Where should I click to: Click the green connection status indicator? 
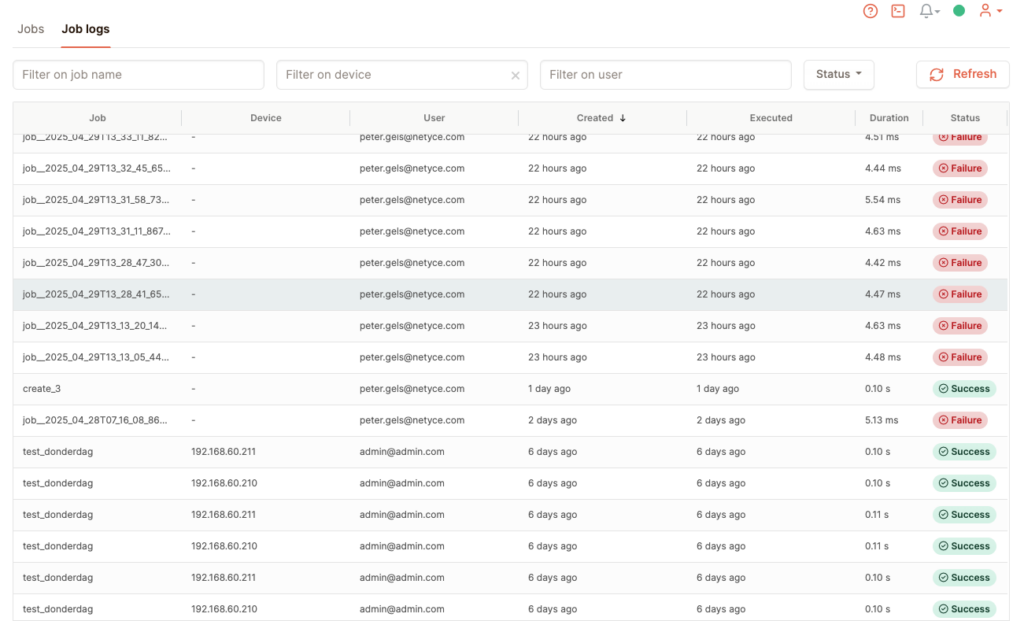click(959, 11)
